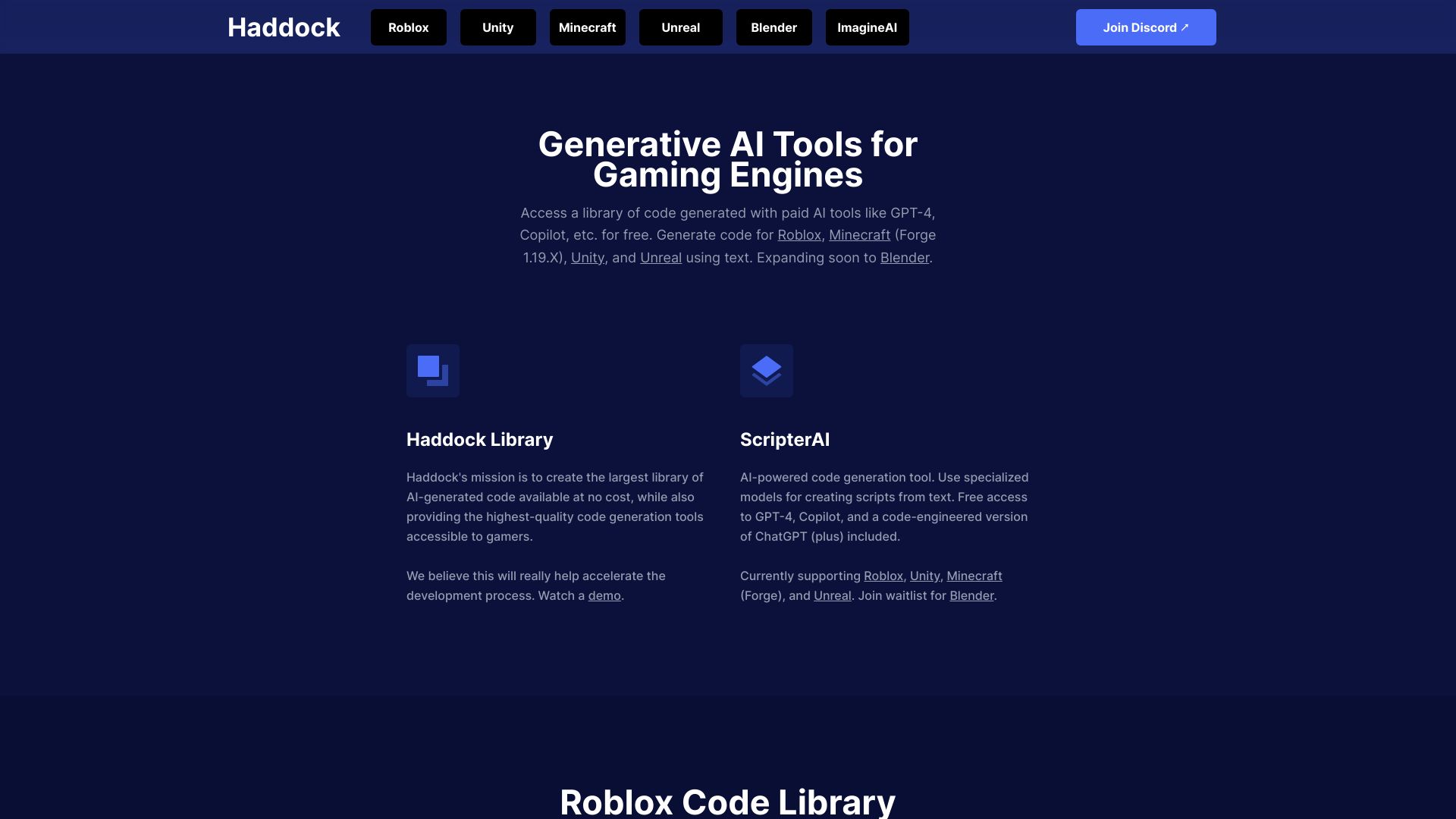Click the ScripterAI stack icon
The image size is (1456, 819).
766,370
